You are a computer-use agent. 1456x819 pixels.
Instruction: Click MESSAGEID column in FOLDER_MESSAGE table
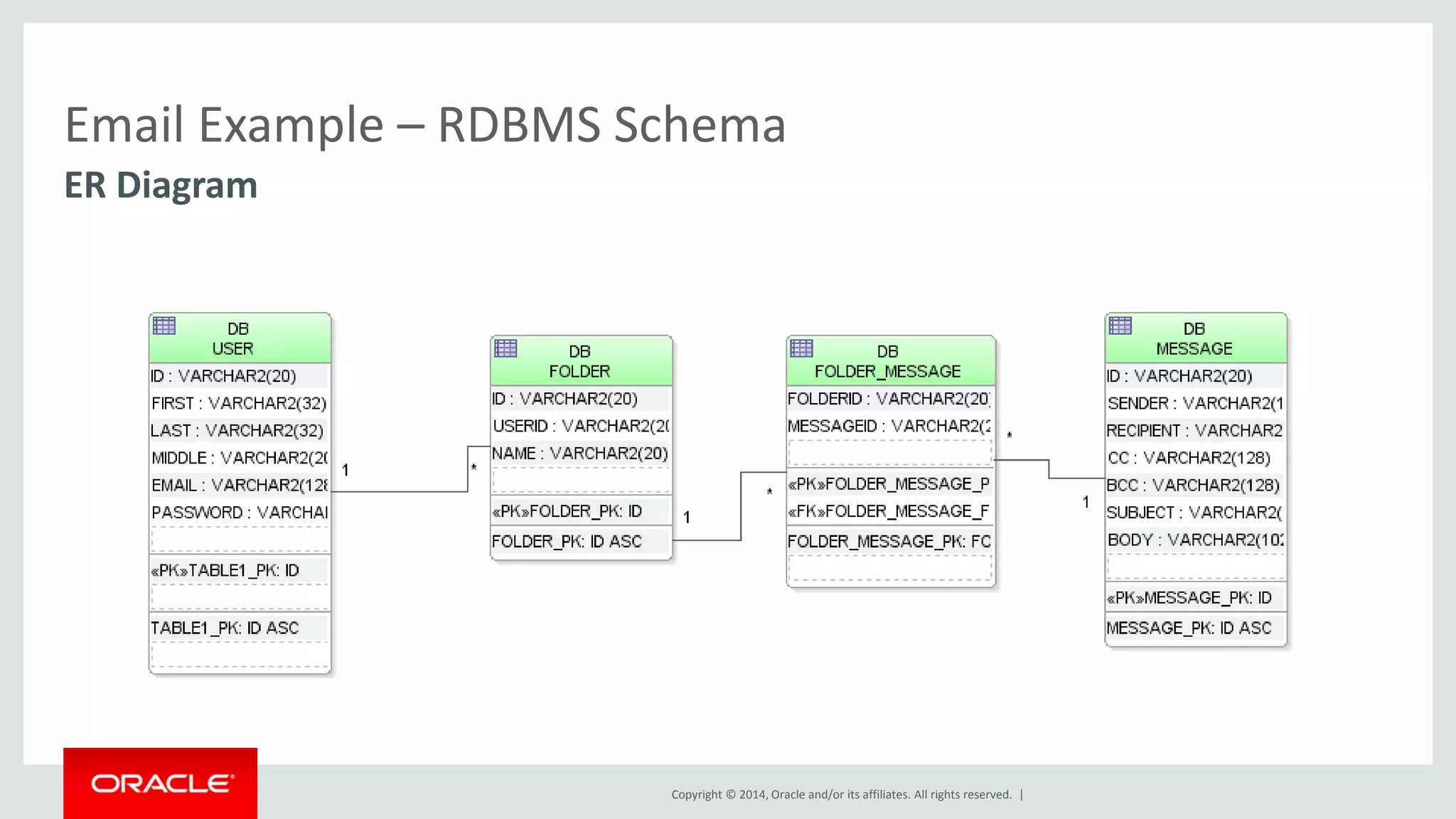889,426
